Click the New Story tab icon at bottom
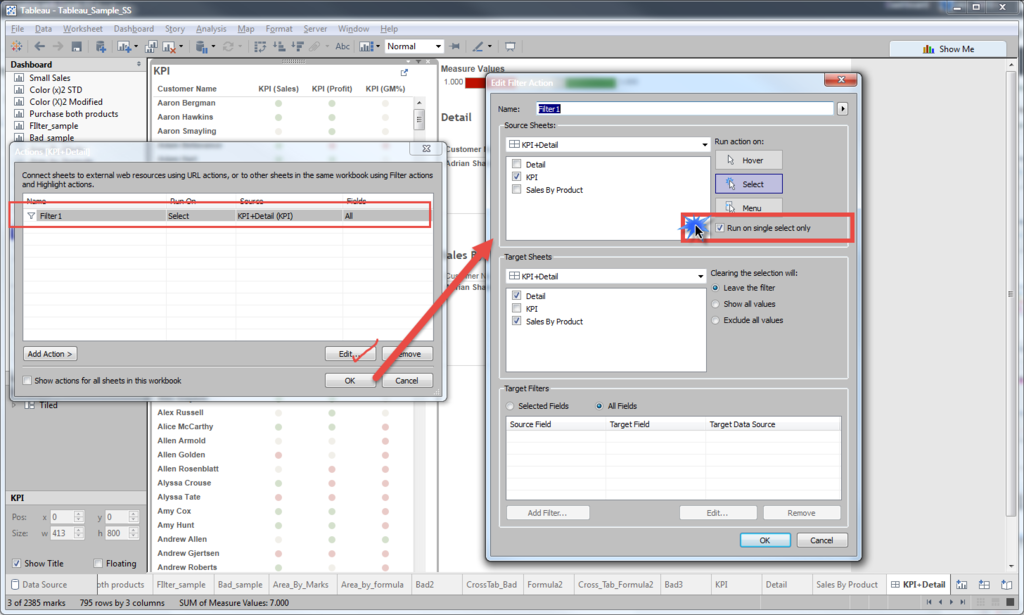Screen dimensions: 1024x615 1006,584
